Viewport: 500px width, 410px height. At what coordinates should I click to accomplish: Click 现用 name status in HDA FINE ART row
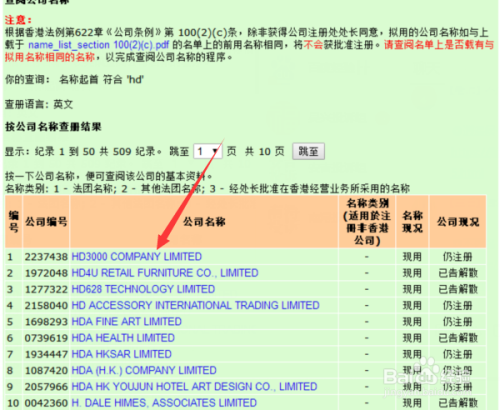tap(412, 322)
